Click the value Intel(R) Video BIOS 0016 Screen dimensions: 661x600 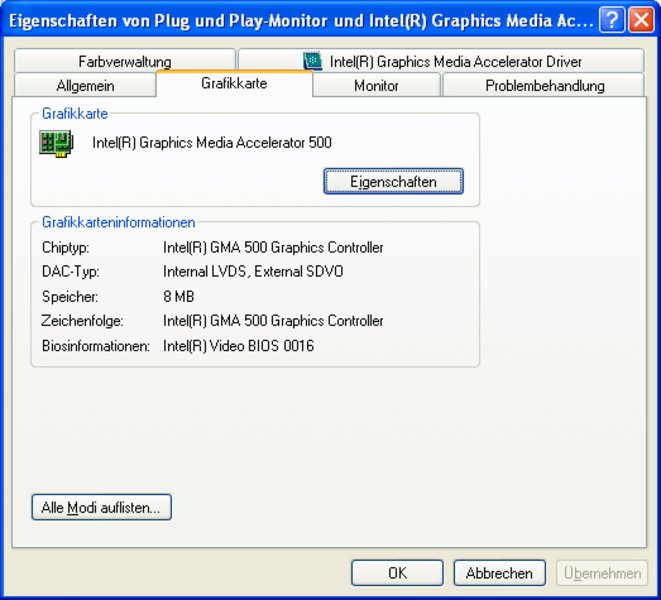click(239, 346)
